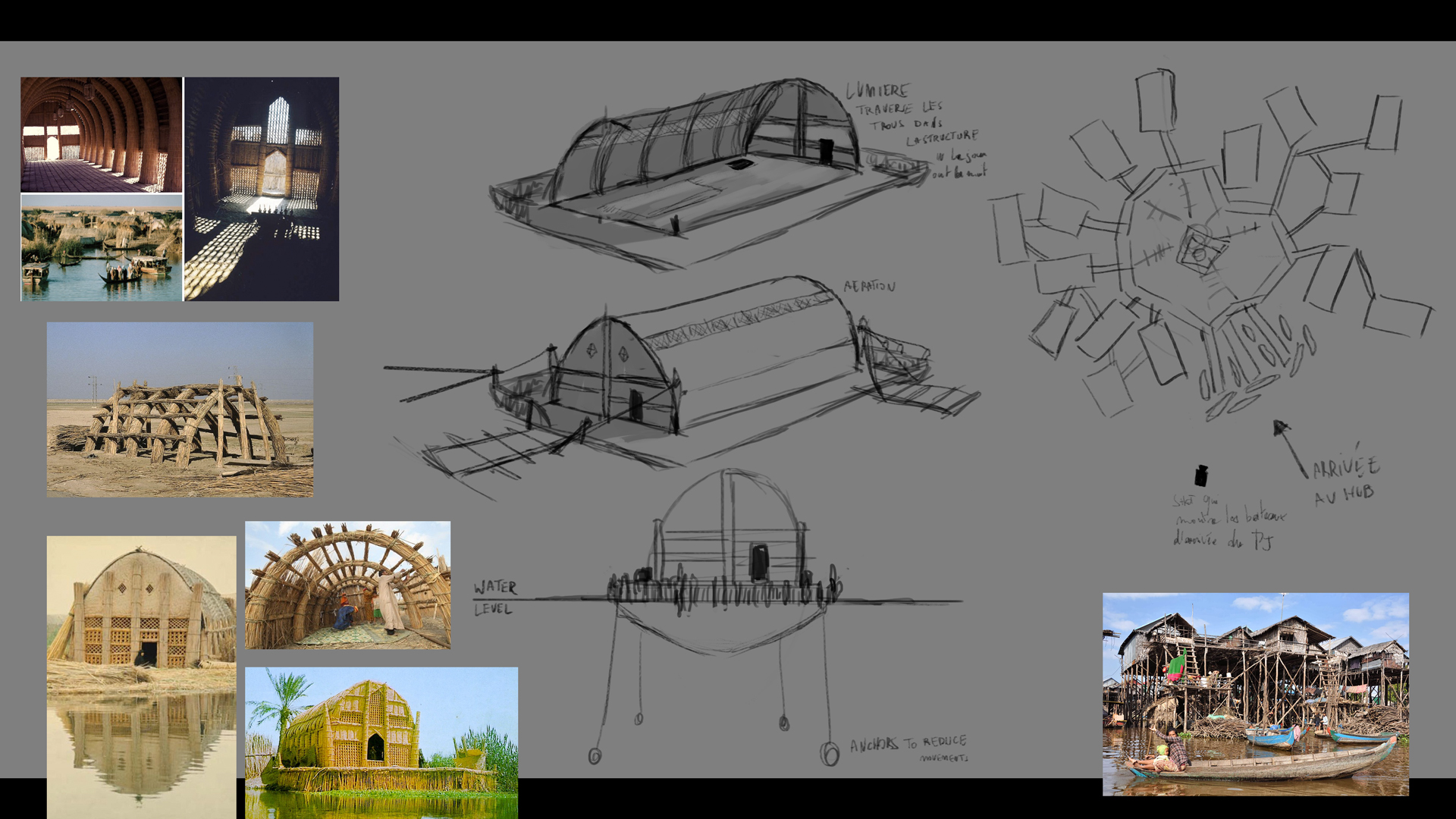Click the marsh boats reference photo

point(100,248)
